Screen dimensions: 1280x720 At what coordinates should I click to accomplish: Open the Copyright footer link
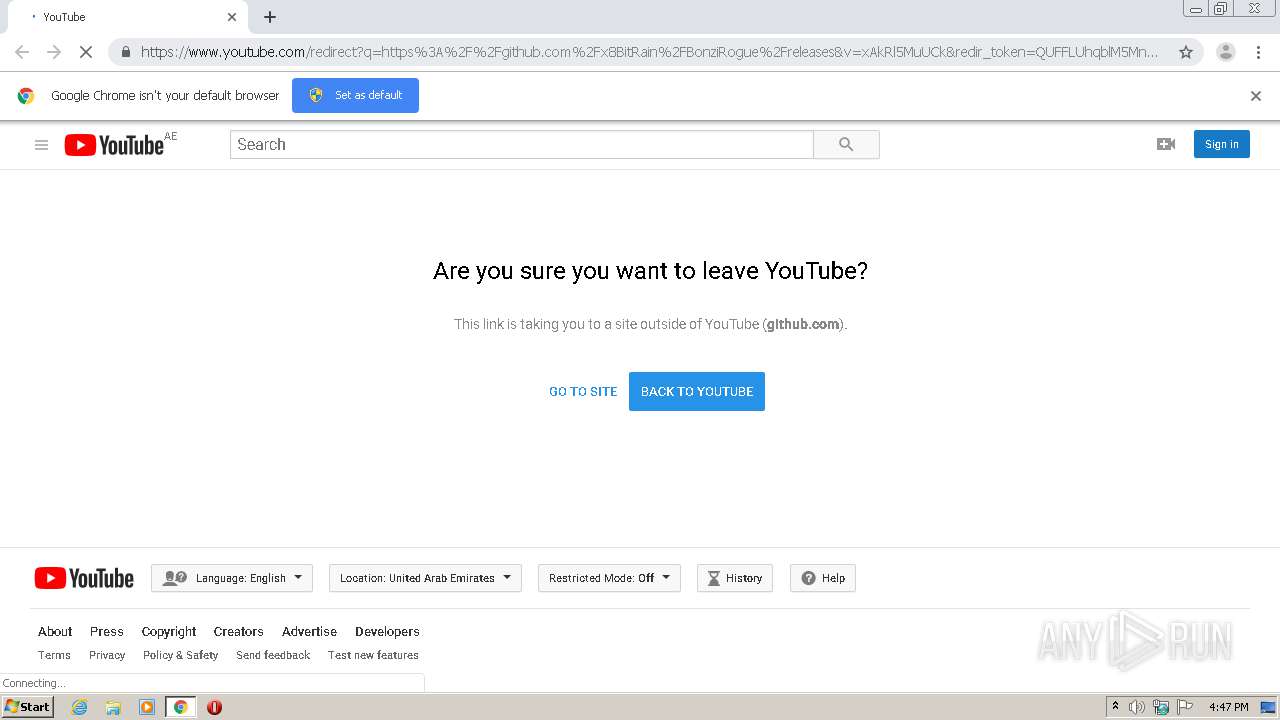click(169, 632)
